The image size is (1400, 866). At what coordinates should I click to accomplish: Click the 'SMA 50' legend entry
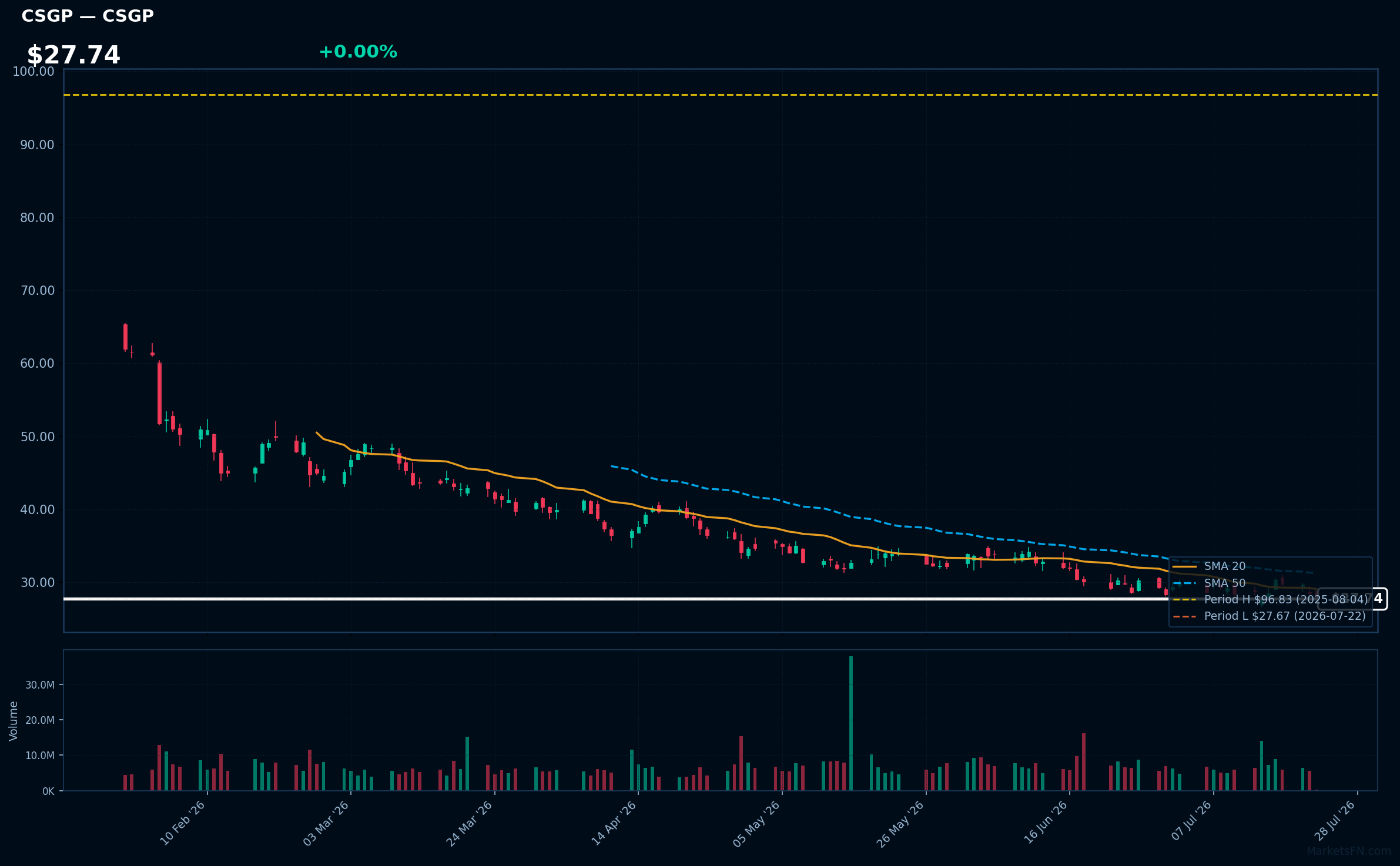pos(1225,583)
